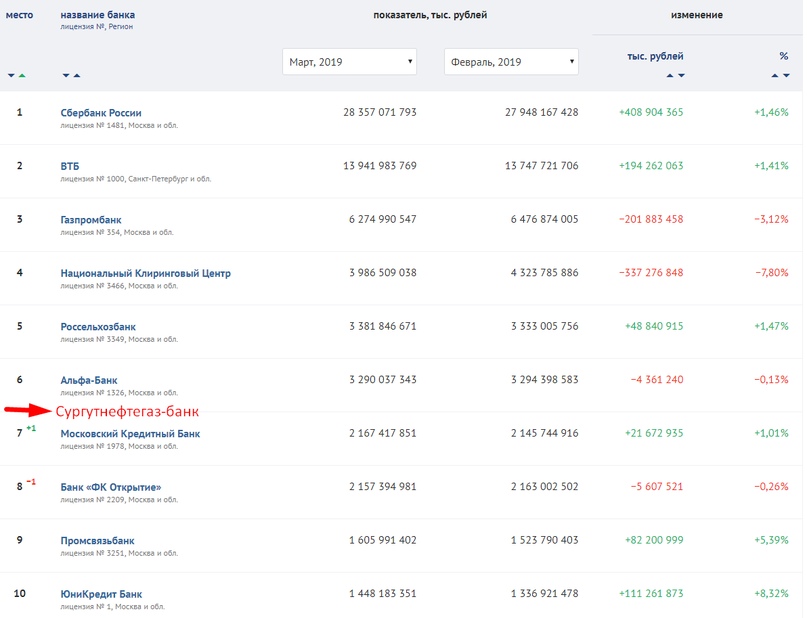Select Сбербанк March value 28 357 071 793
Screen dimensions: 807x618
tap(380, 112)
